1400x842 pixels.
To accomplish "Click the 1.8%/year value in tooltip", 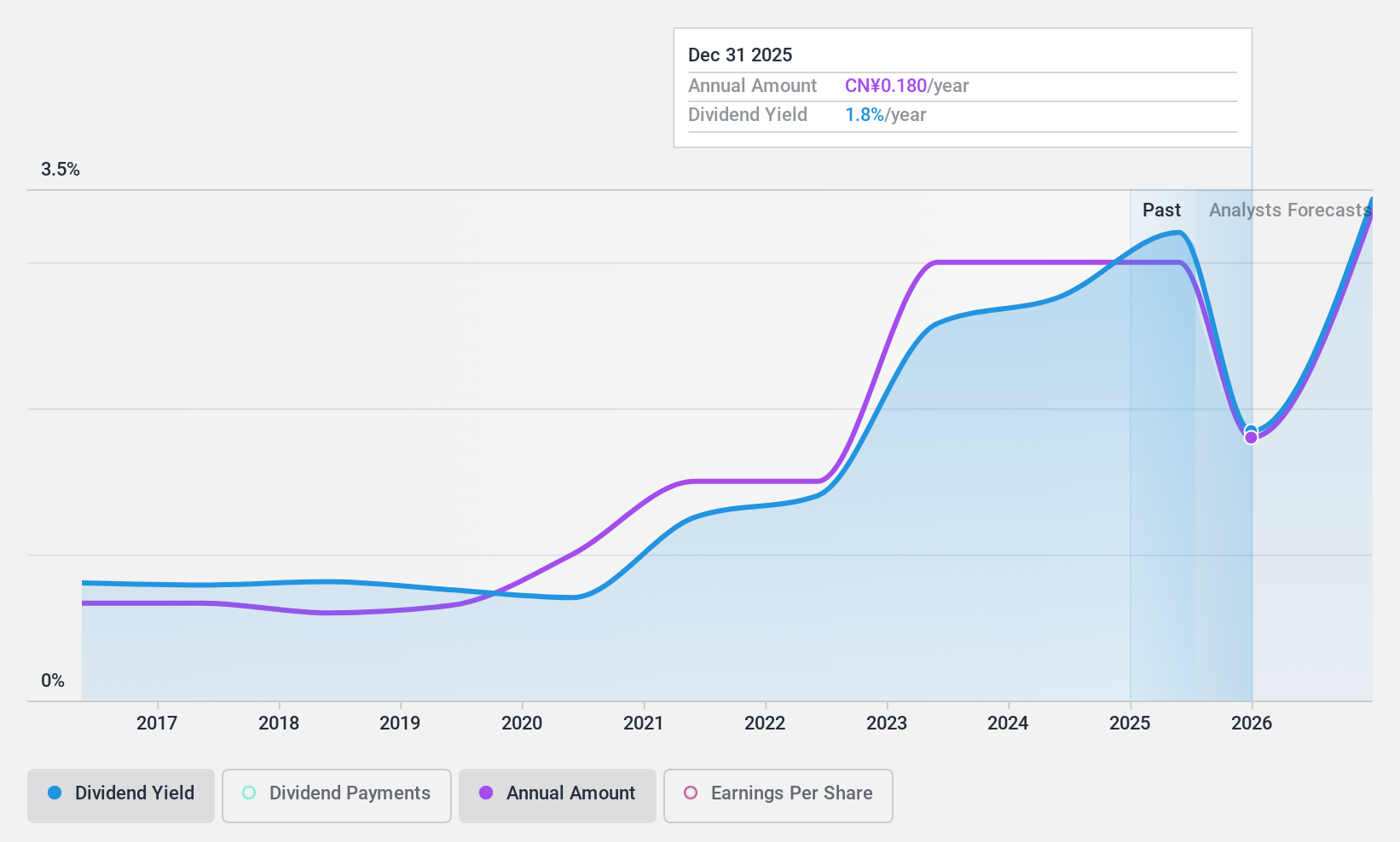I will [x=885, y=115].
